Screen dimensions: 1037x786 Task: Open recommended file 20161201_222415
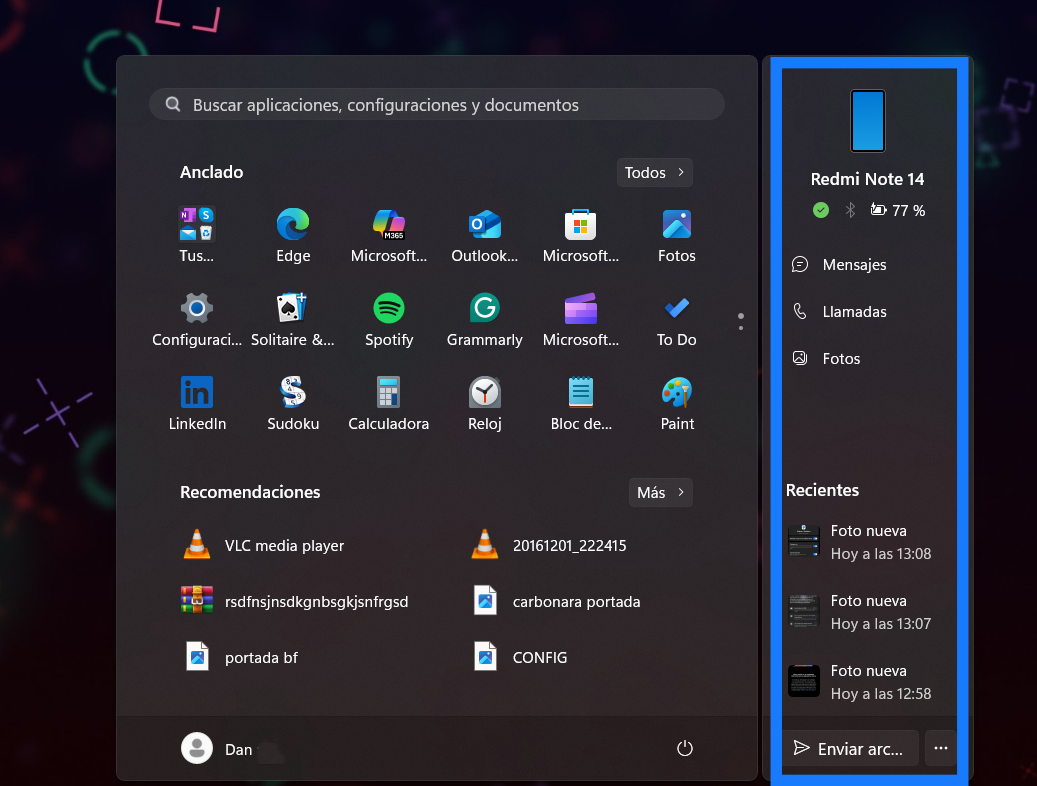pos(549,546)
